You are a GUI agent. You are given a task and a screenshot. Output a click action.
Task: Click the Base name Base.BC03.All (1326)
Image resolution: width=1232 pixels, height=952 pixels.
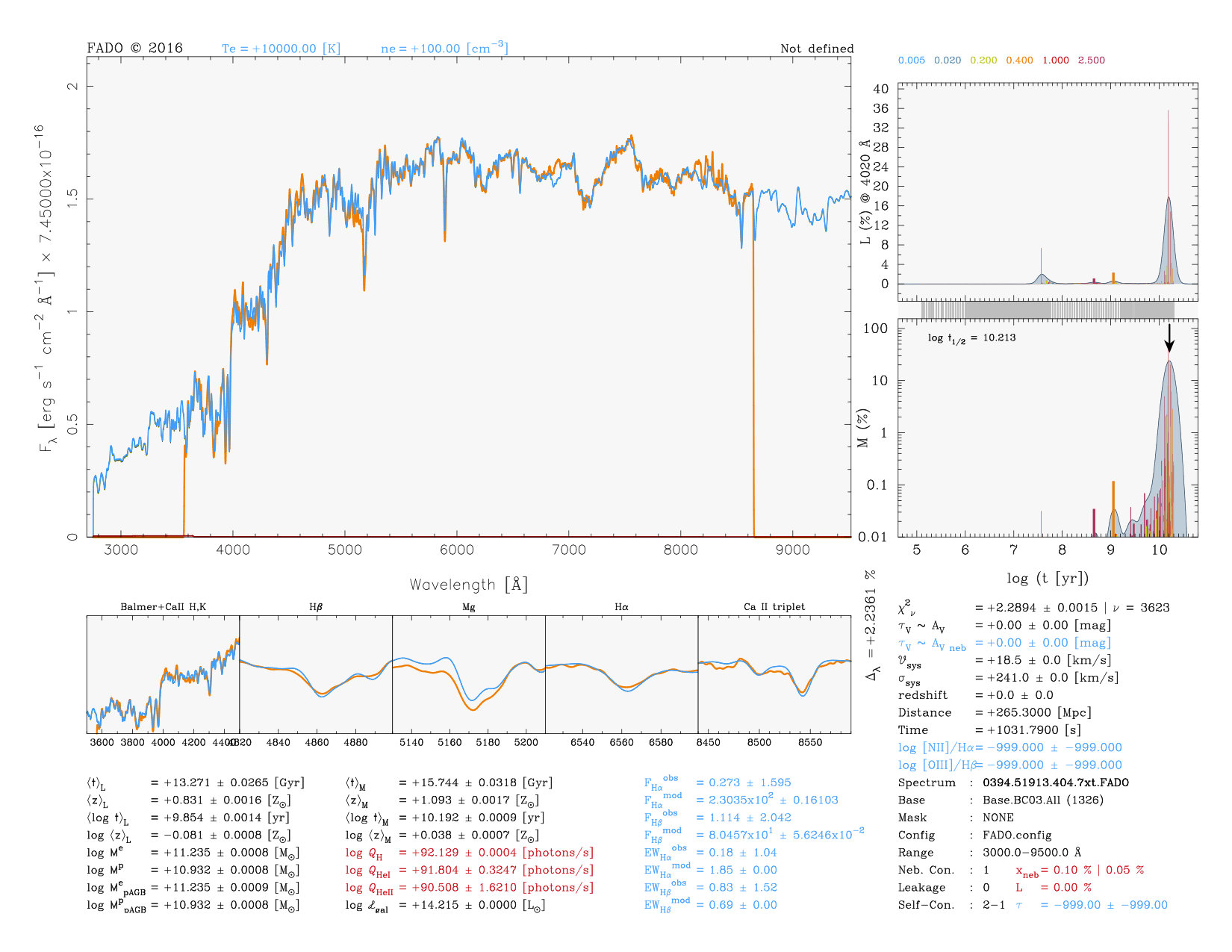click(x=1043, y=800)
